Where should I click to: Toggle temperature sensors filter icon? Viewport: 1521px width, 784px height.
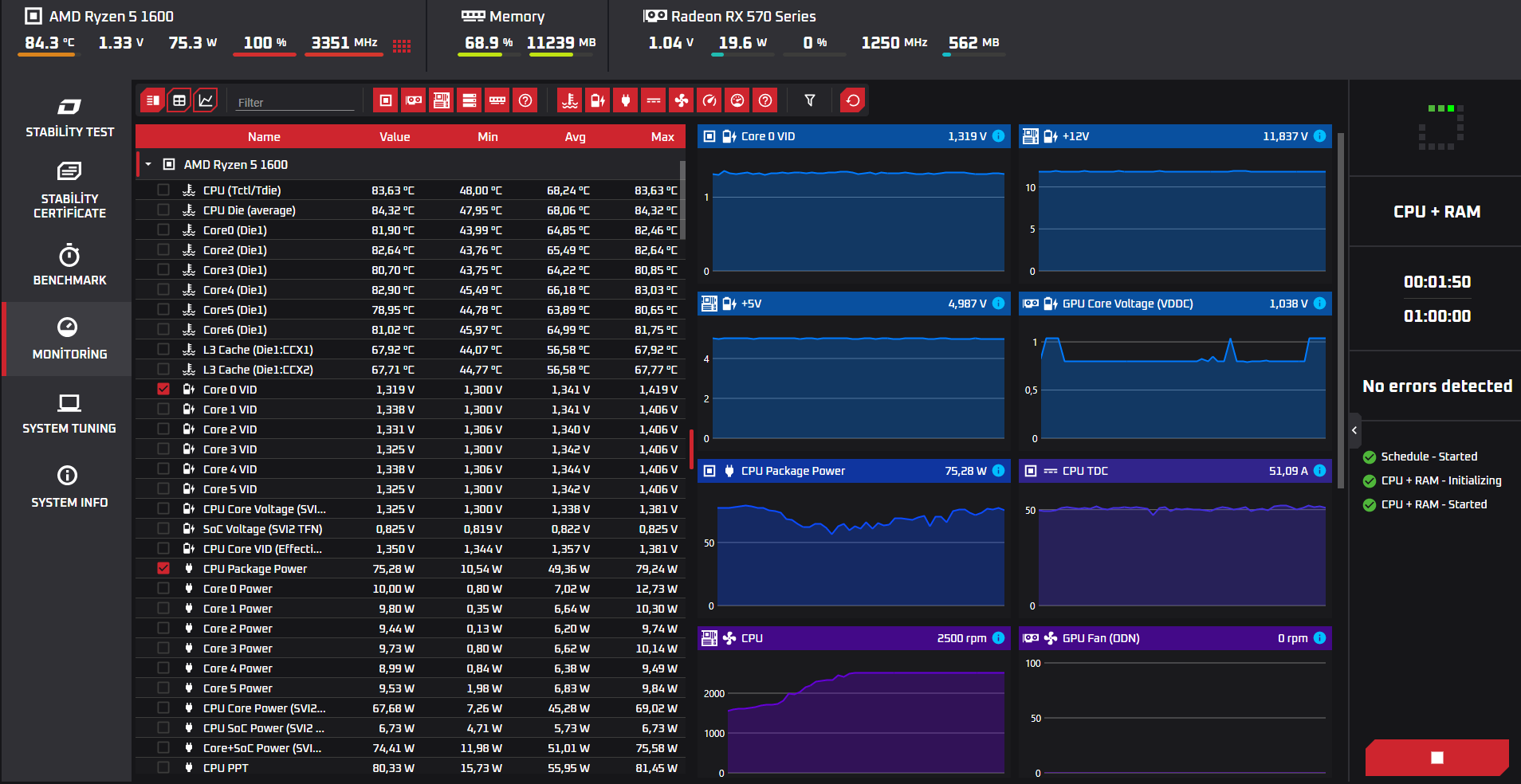click(x=569, y=100)
